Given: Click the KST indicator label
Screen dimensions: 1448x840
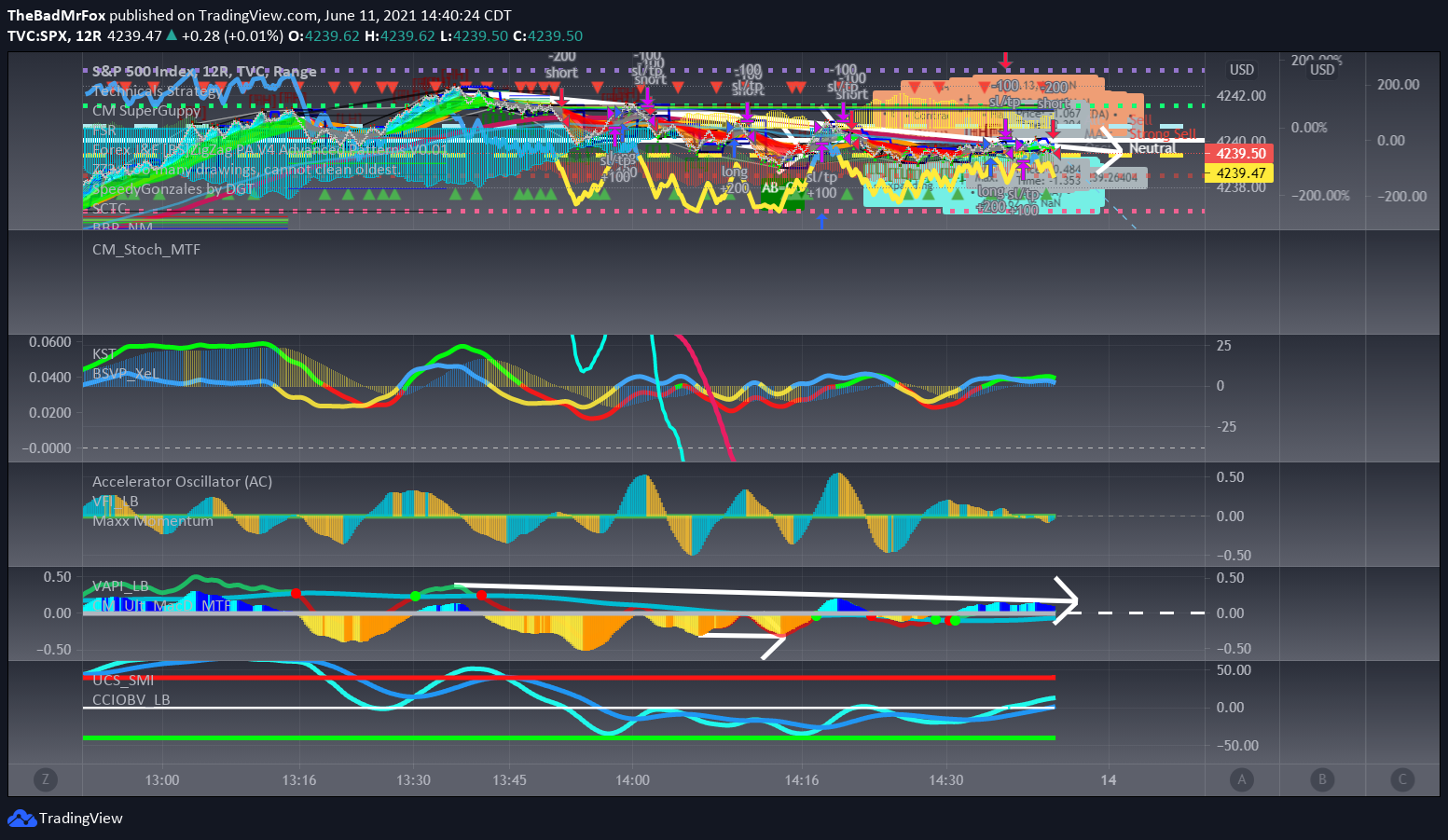Looking at the screenshot, I should (104, 354).
